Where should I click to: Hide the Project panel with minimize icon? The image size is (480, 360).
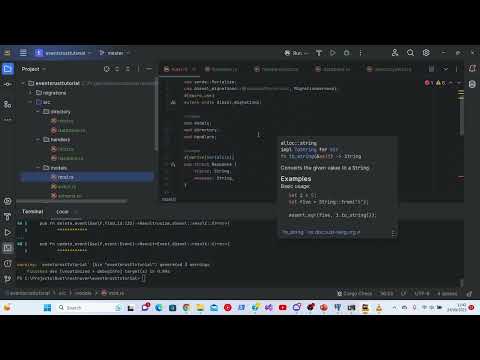tap(149, 69)
